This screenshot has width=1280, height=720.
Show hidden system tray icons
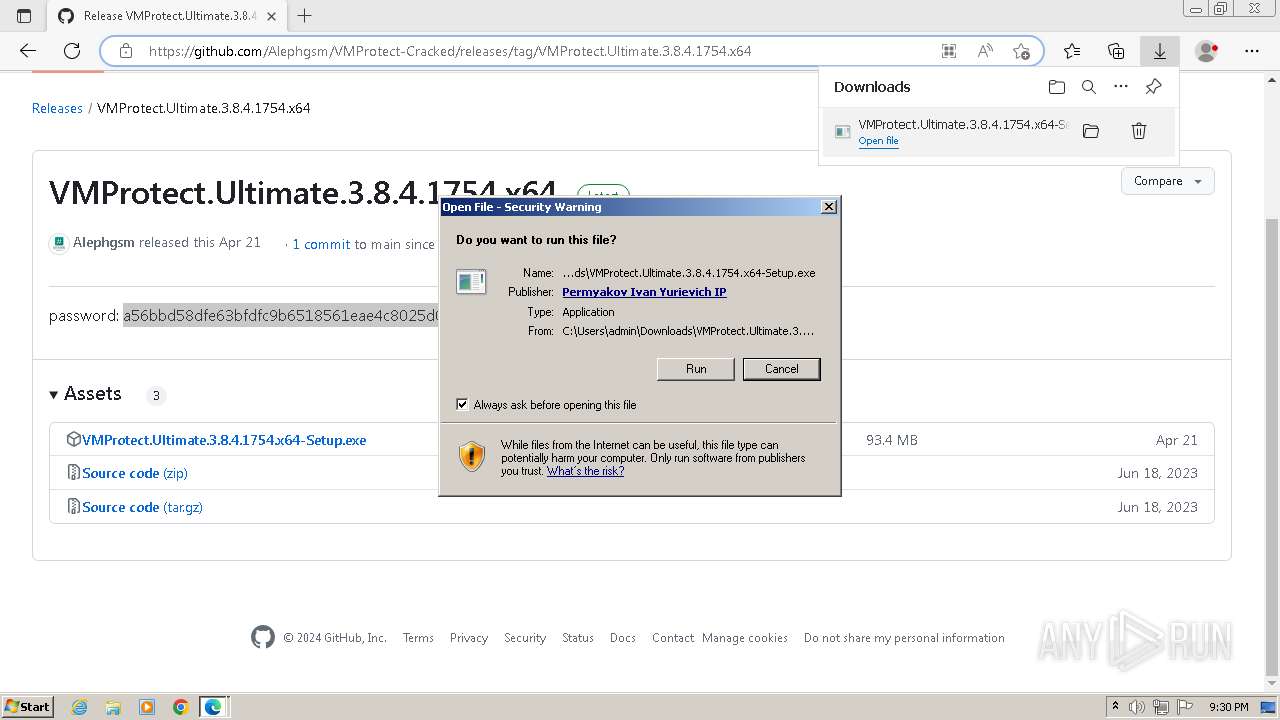click(1116, 707)
